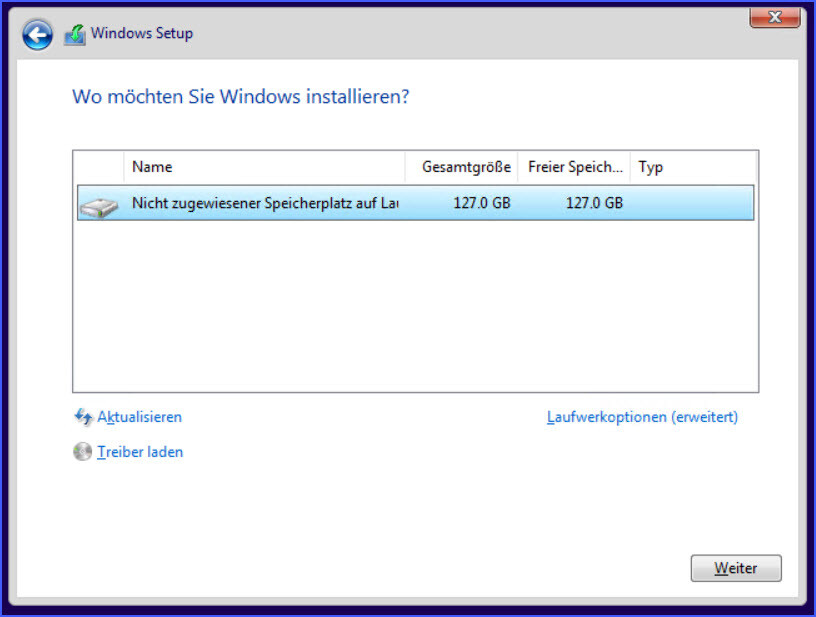This screenshot has height=617, width=816.
Task: Sort by the Gesamtgröße column header
Action: point(462,167)
